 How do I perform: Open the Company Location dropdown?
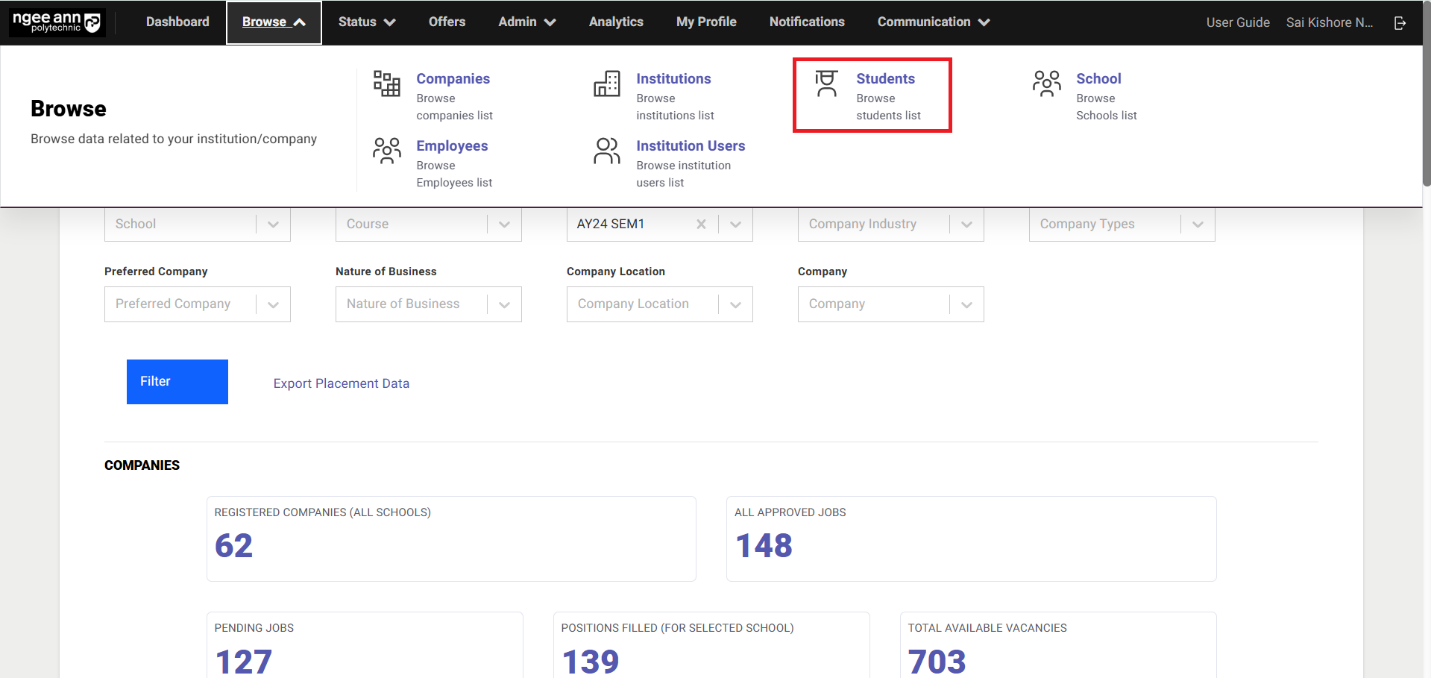[735, 304]
